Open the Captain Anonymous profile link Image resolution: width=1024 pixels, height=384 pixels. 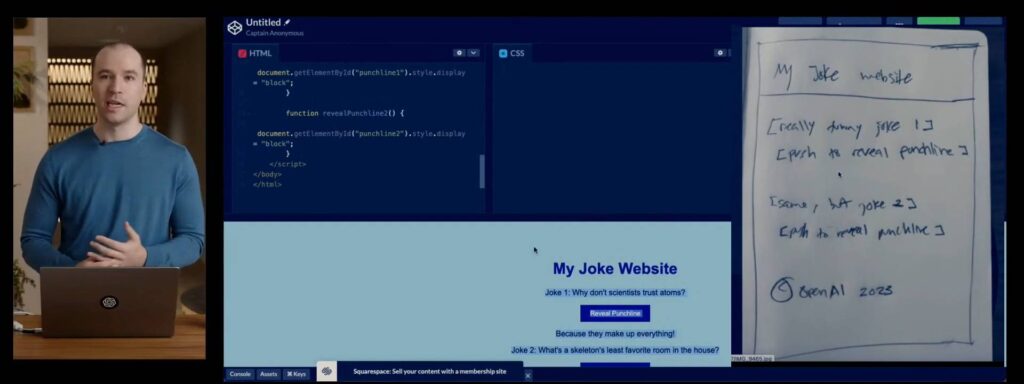[274, 33]
